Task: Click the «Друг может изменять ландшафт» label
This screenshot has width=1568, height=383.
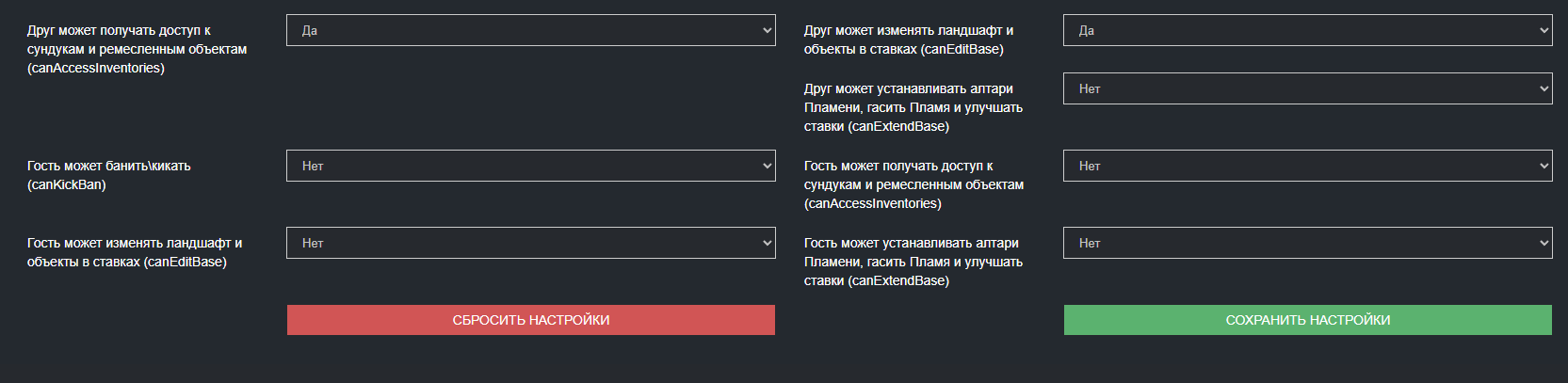Action: tap(908, 40)
